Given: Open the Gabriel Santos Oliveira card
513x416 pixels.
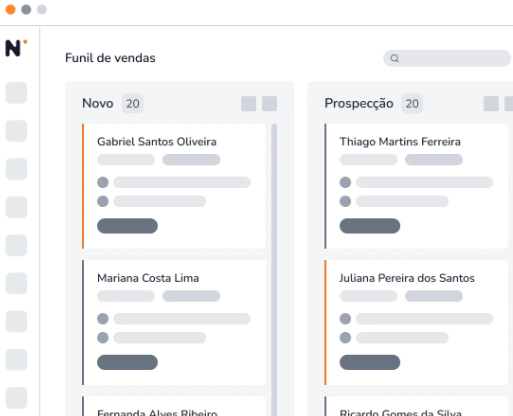Looking at the screenshot, I should (174, 186).
